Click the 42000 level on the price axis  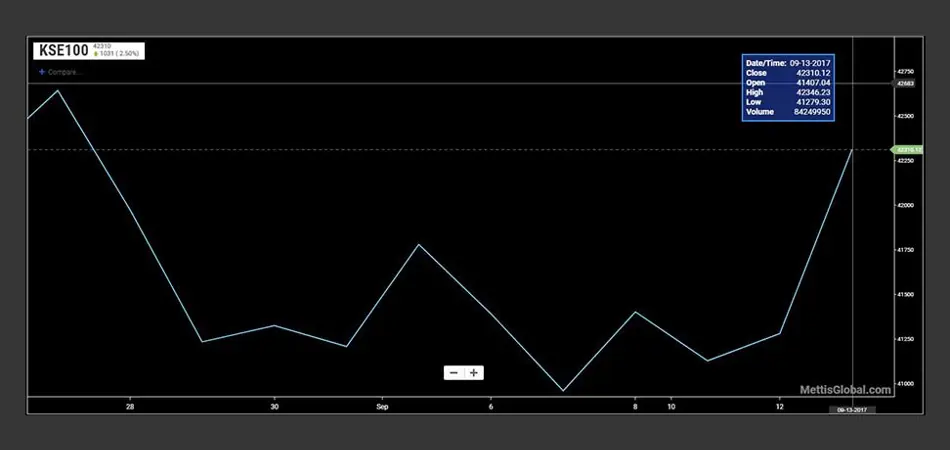(x=908, y=205)
